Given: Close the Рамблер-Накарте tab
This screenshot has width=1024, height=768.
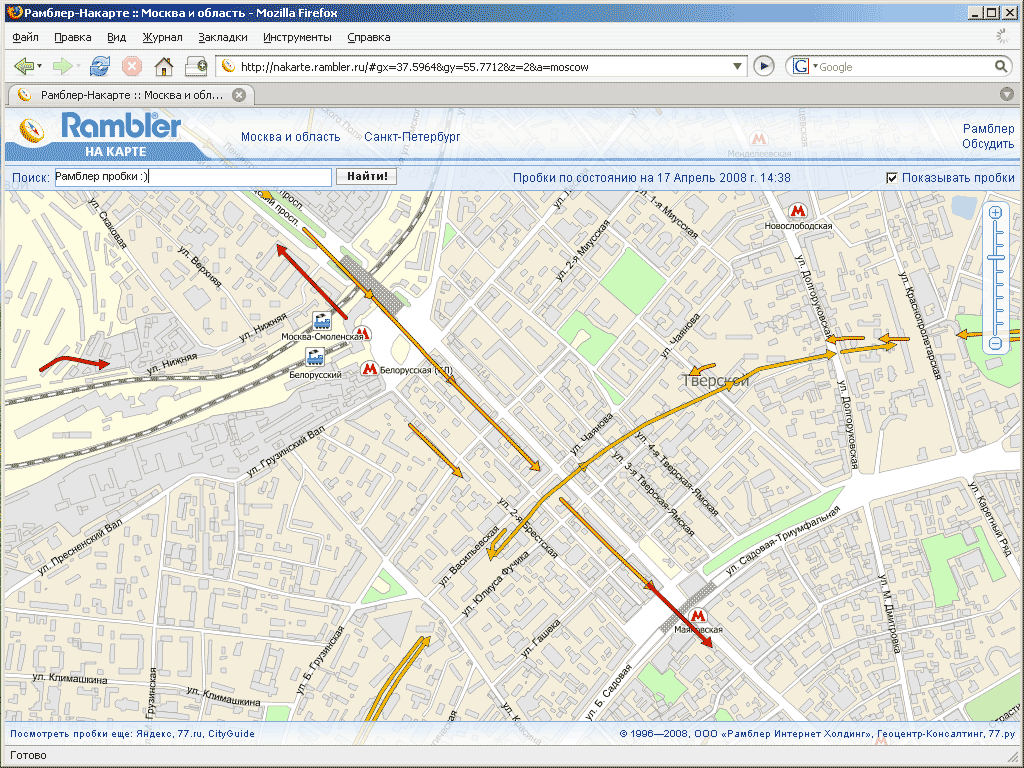Looking at the screenshot, I should click(239, 95).
